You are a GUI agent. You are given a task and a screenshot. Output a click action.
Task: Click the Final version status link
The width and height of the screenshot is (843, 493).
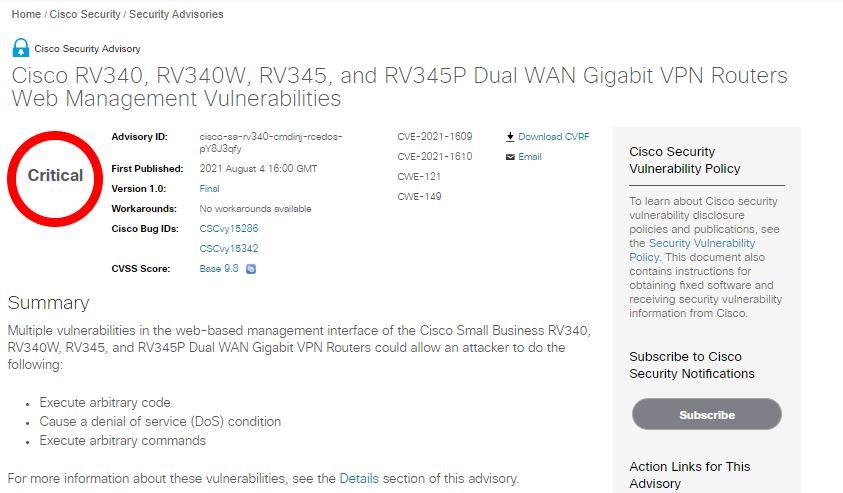pyautogui.click(x=209, y=189)
